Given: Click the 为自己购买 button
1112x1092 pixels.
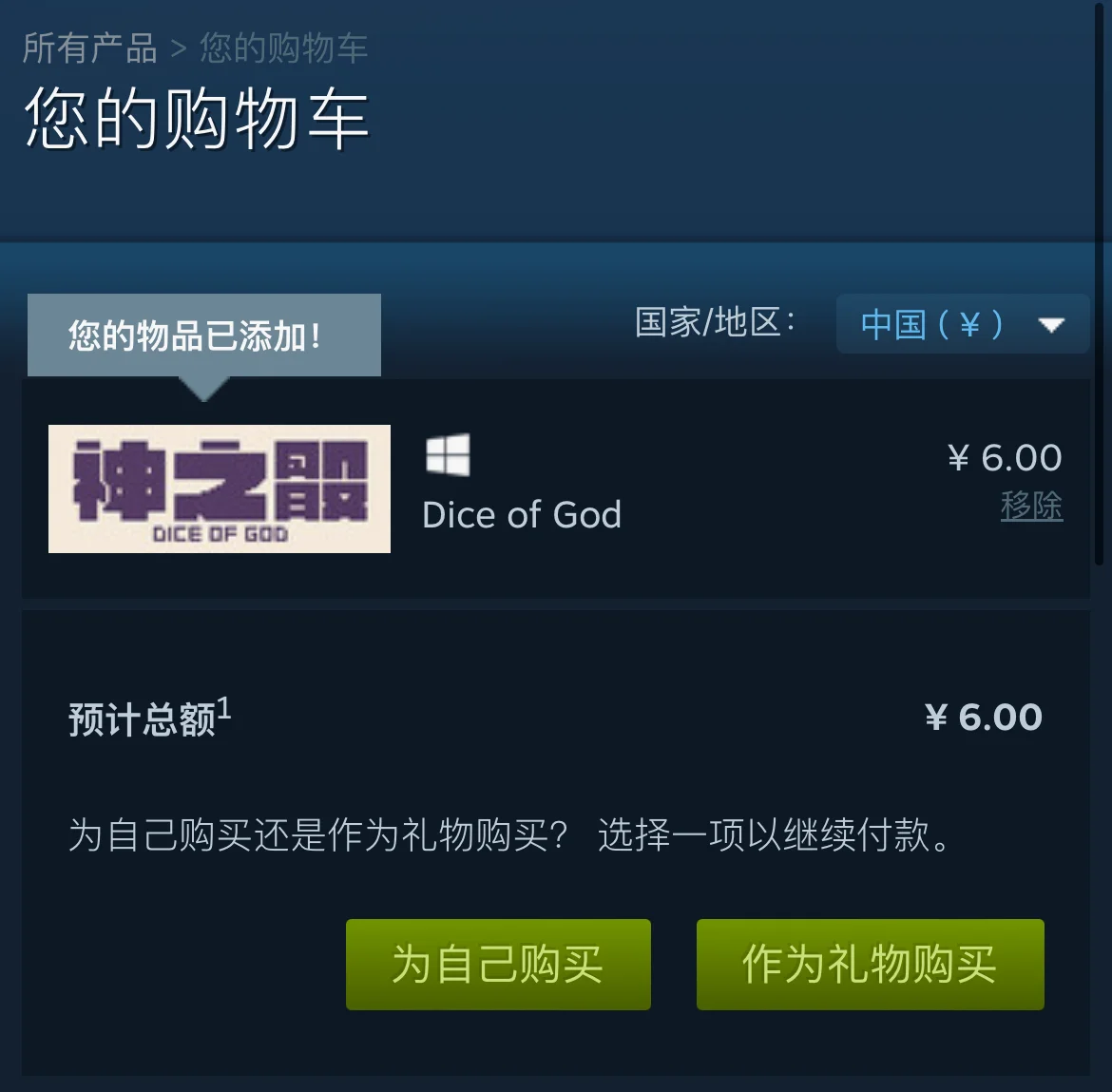Looking at the screenshot, I should [498, 965].
